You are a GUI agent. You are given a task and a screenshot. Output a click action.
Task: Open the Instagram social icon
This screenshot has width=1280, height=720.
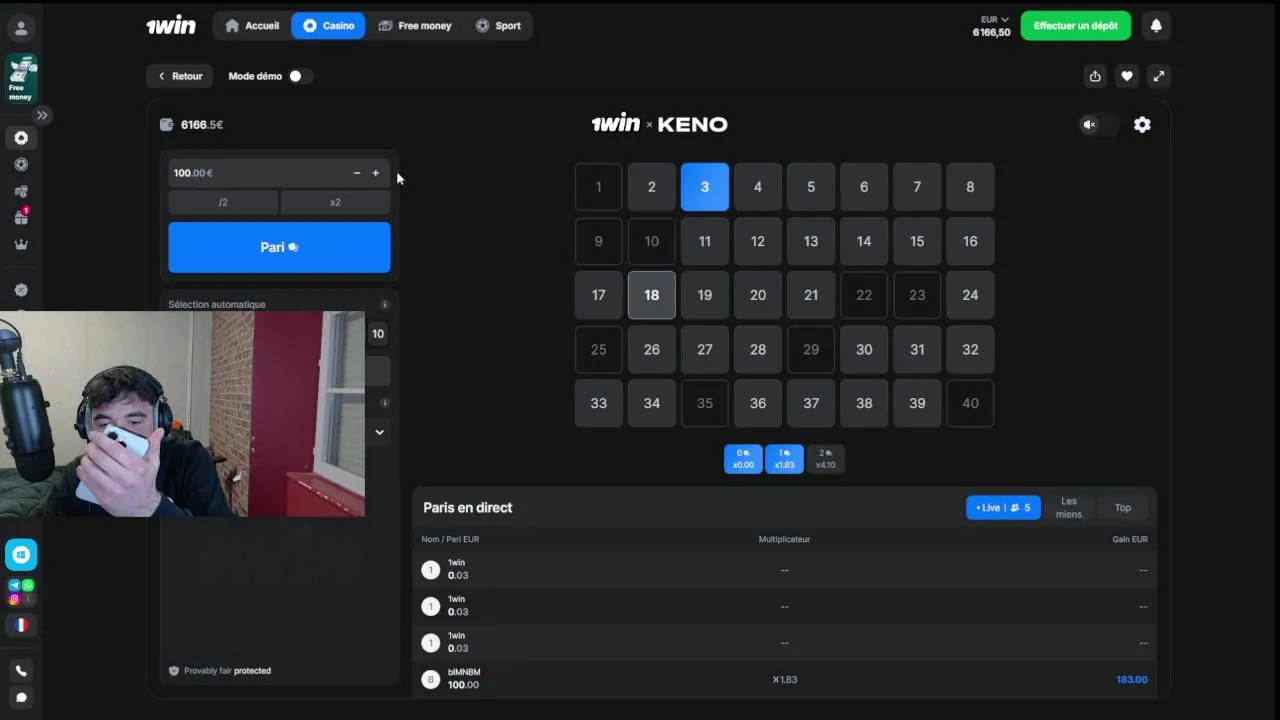click(x=14, y=599)
